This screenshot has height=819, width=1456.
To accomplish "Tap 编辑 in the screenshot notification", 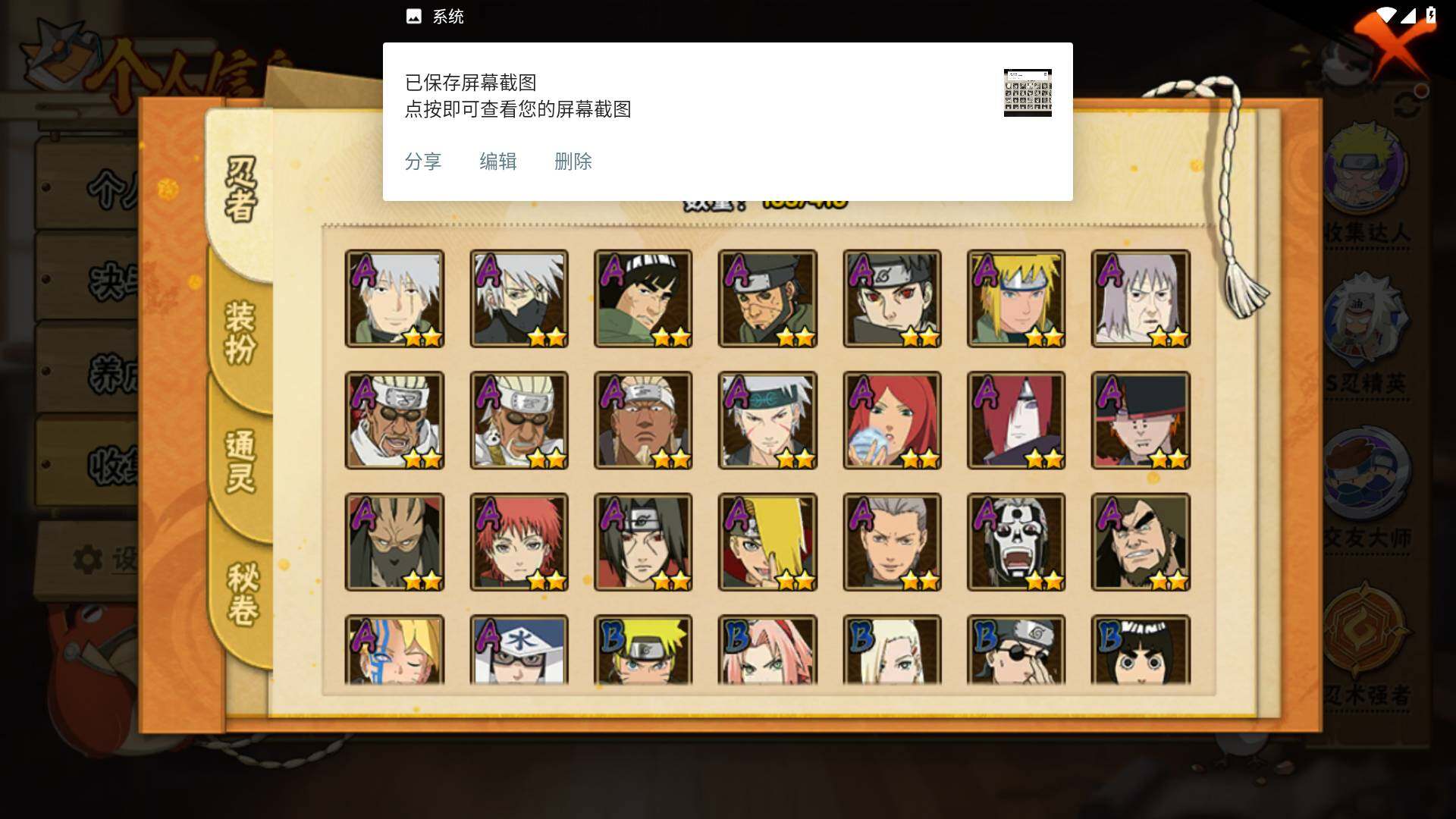I will [498, 162].
